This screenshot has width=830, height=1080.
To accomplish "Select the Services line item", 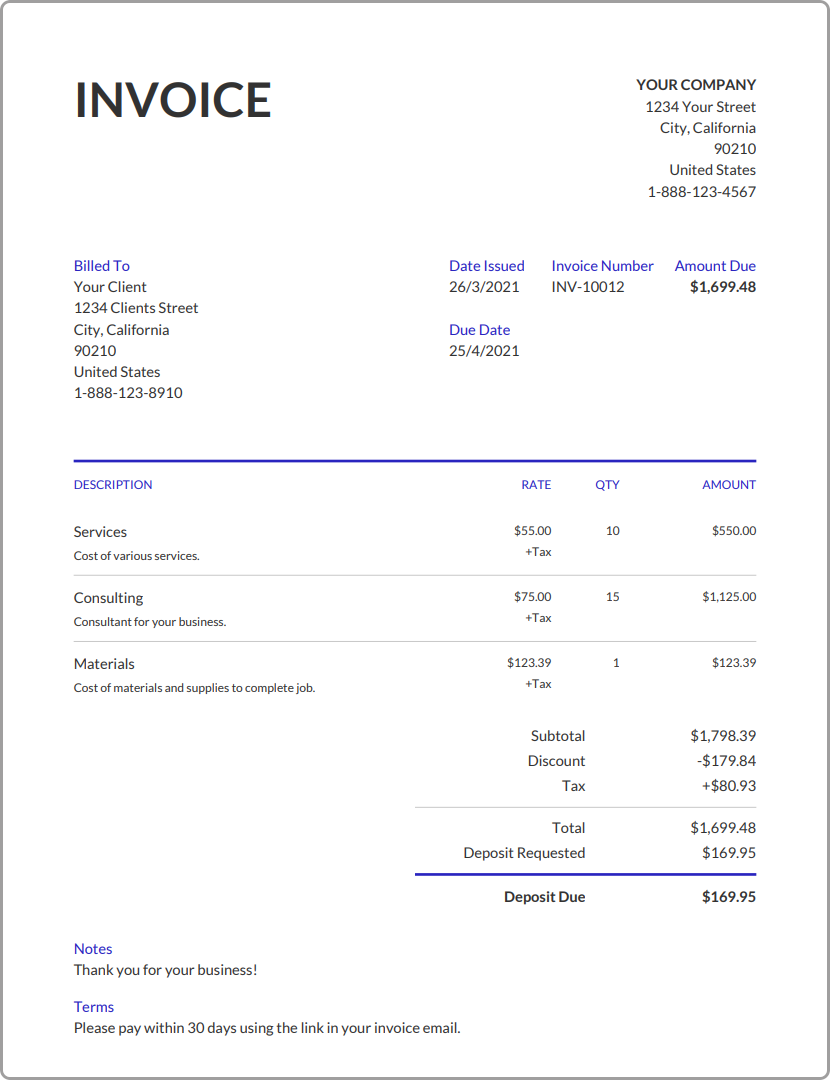I will (x=100, y=531).
